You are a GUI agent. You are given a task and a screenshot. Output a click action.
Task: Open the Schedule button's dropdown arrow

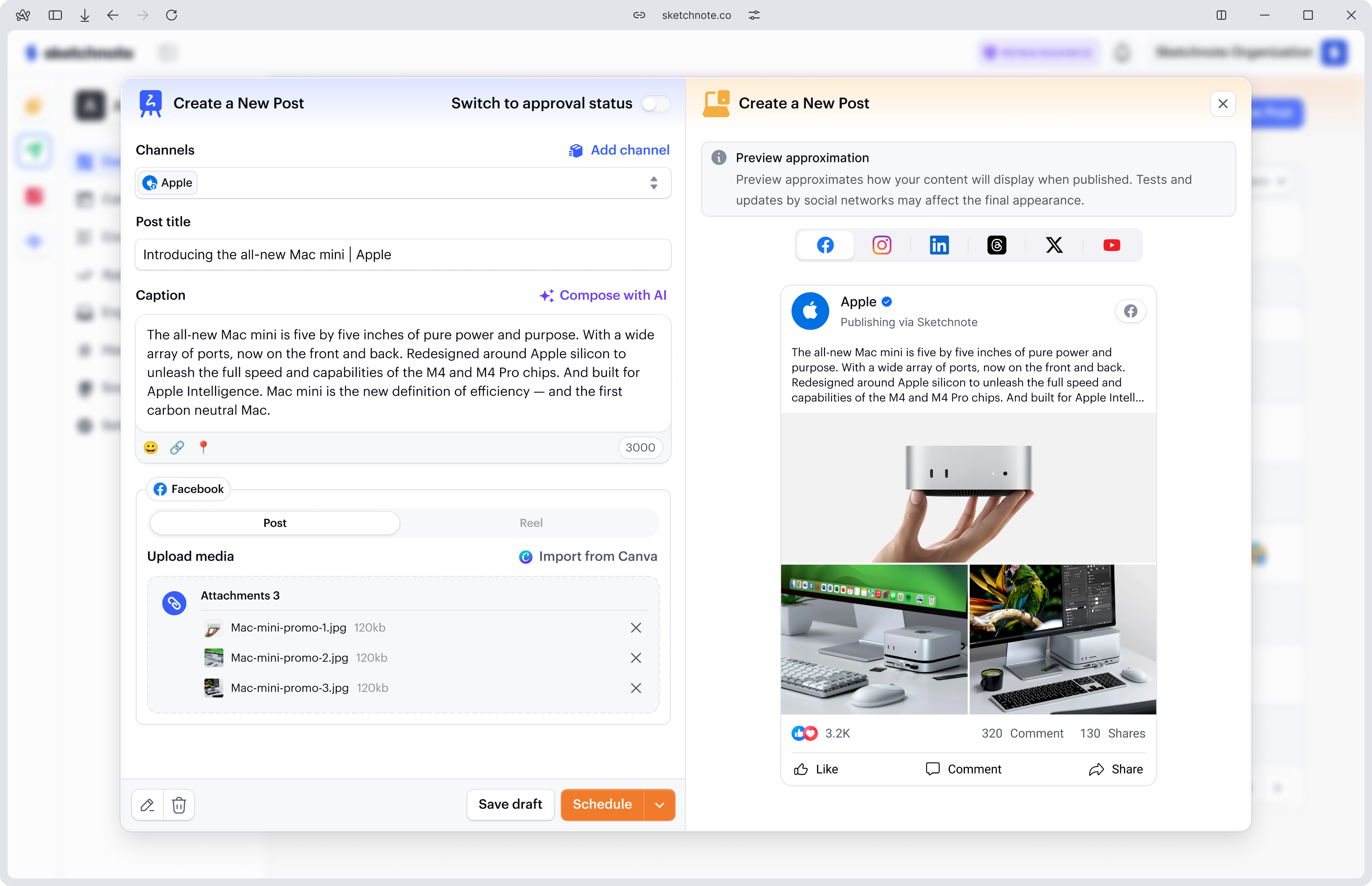[660, 805]
